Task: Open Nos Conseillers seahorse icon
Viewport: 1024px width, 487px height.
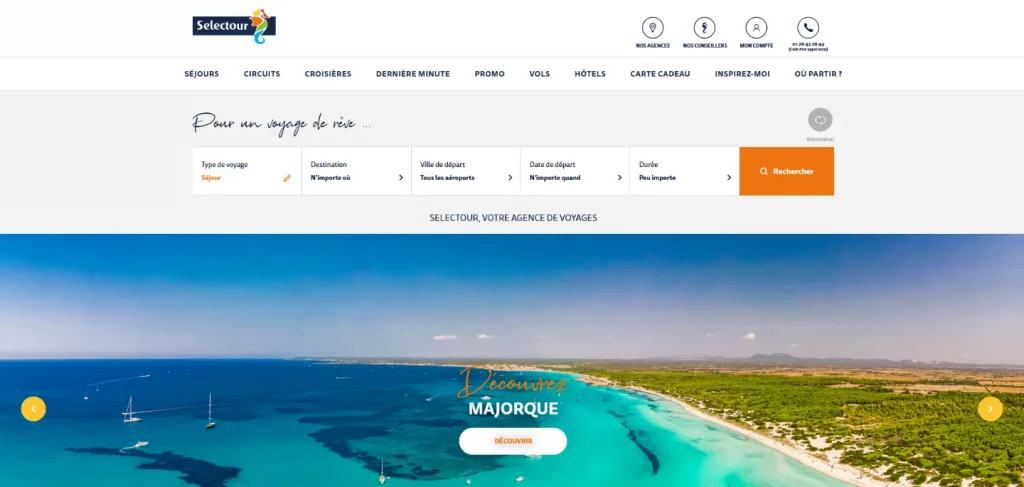Action: [704, 28]
